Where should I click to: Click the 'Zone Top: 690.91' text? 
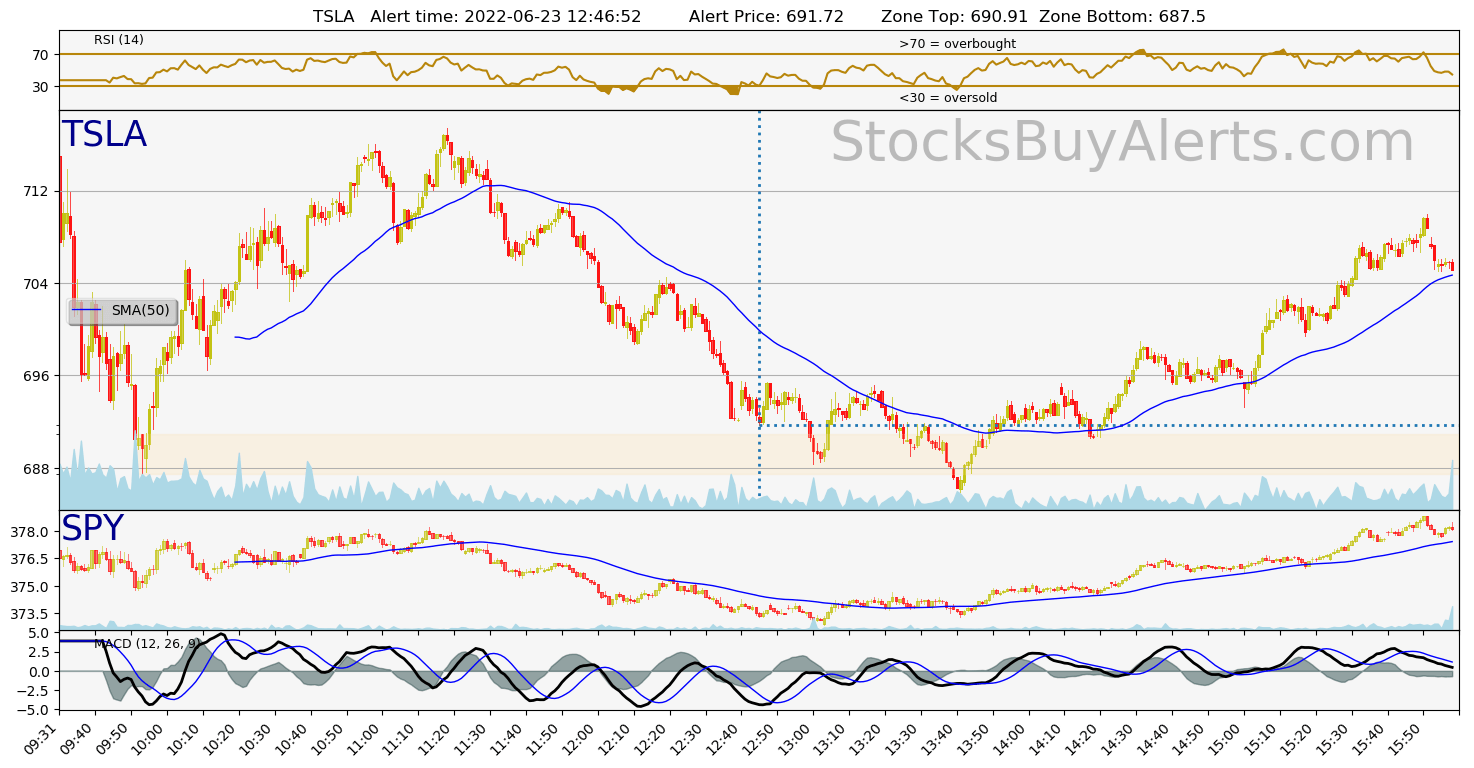coord(955,17)
